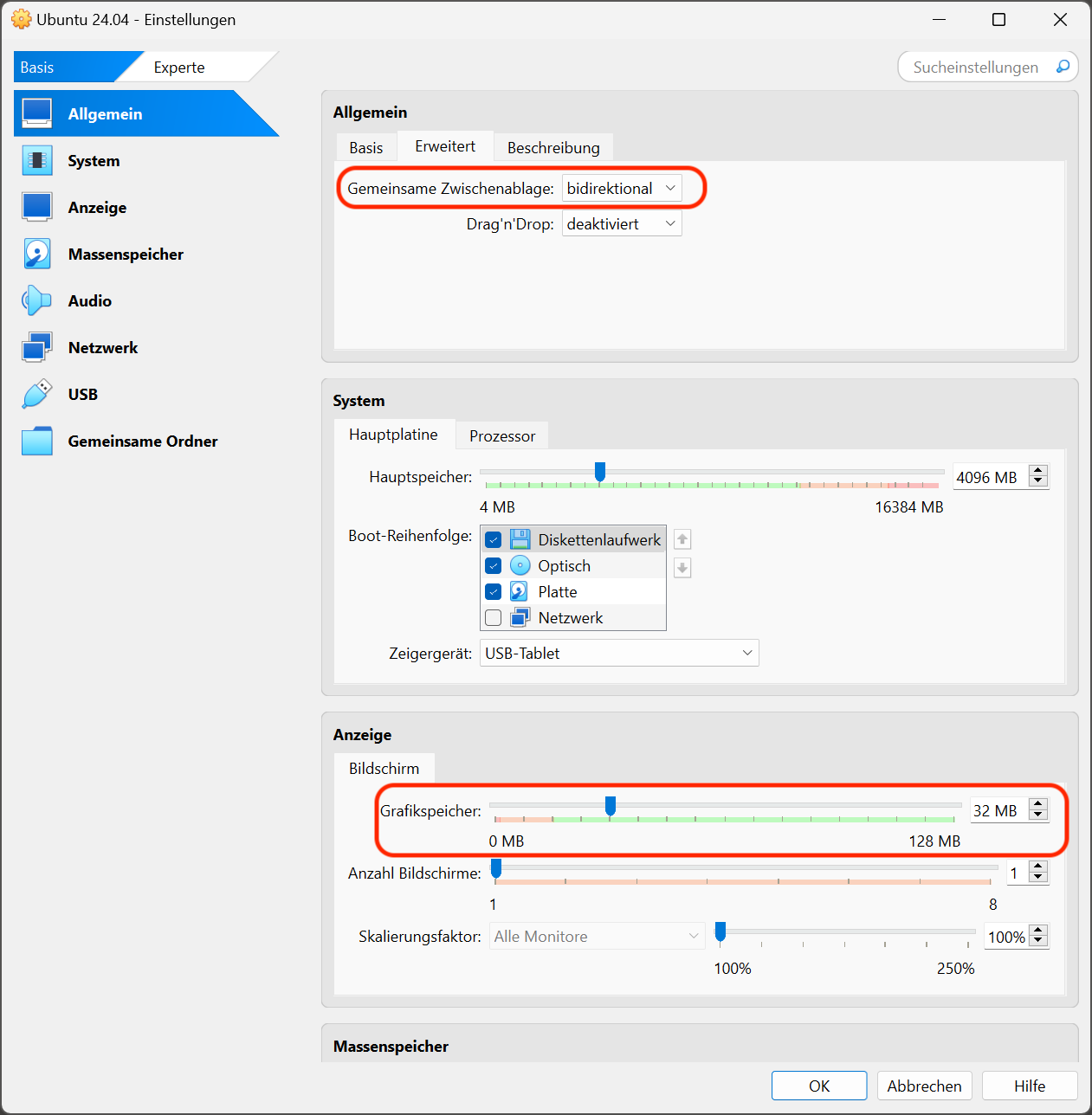Select Optisch row in boot order
1092x1115 pixels.
(x=573, y=565)
